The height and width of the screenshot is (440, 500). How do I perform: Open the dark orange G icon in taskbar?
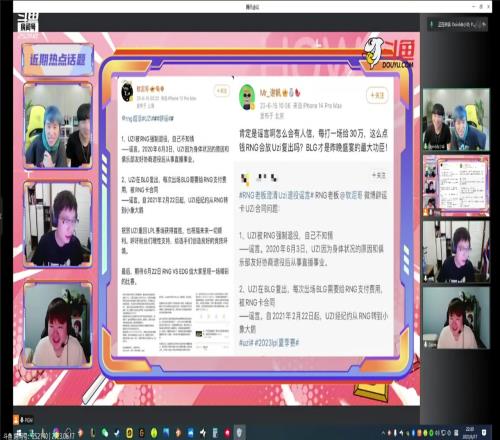point(142,433)
